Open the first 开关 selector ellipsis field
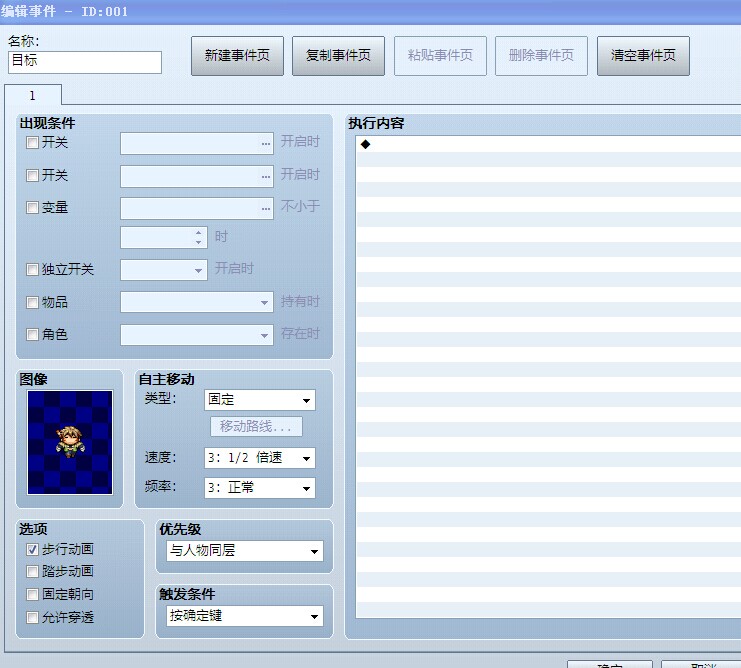741x668 pixels. [197, 143]
